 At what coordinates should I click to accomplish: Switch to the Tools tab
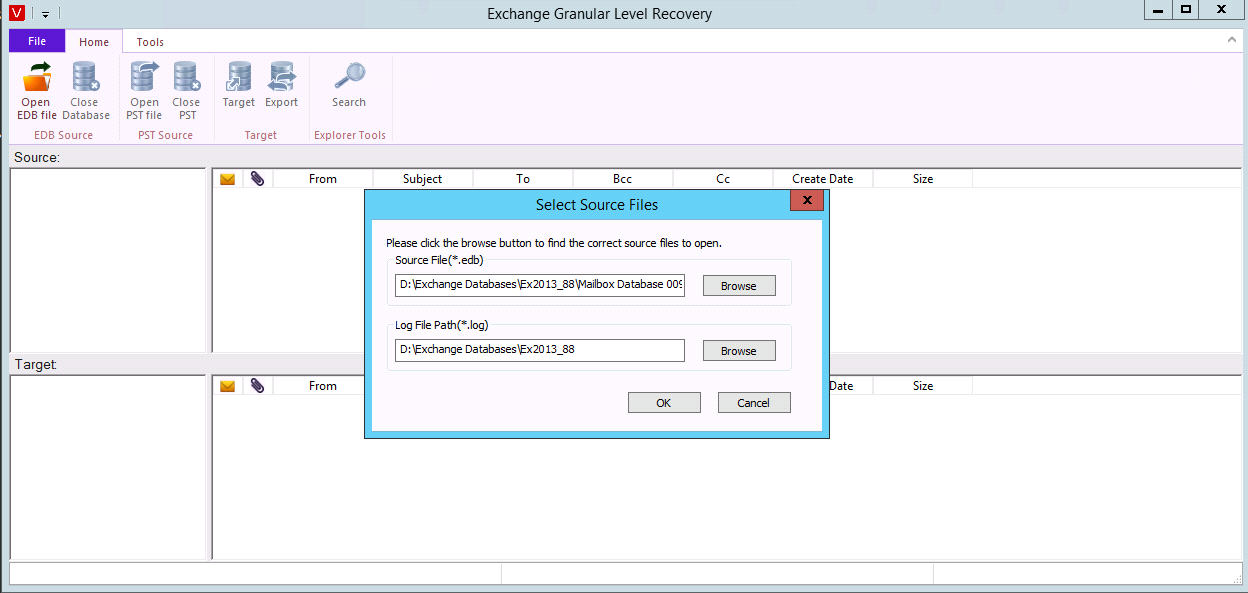[x=150, y=42]
